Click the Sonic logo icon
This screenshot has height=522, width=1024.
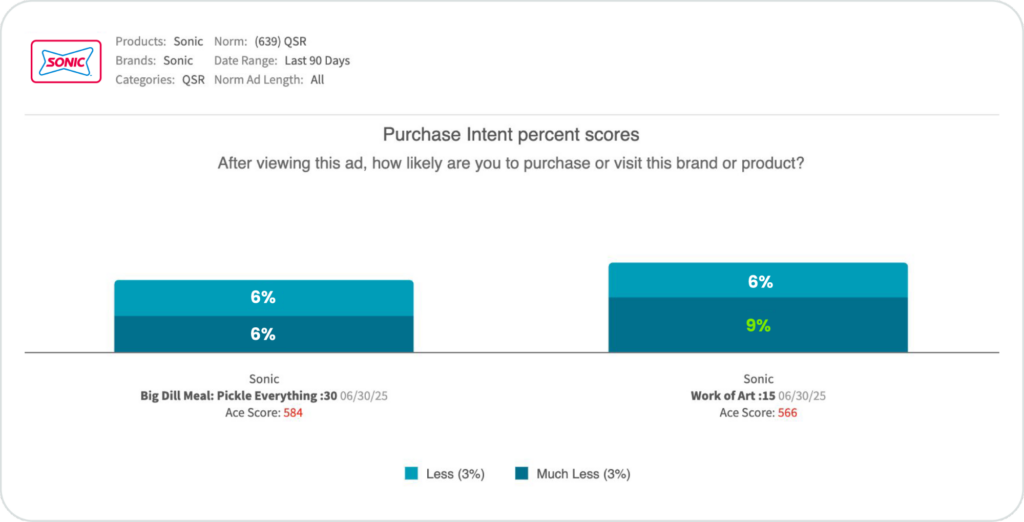click(66, 61)
